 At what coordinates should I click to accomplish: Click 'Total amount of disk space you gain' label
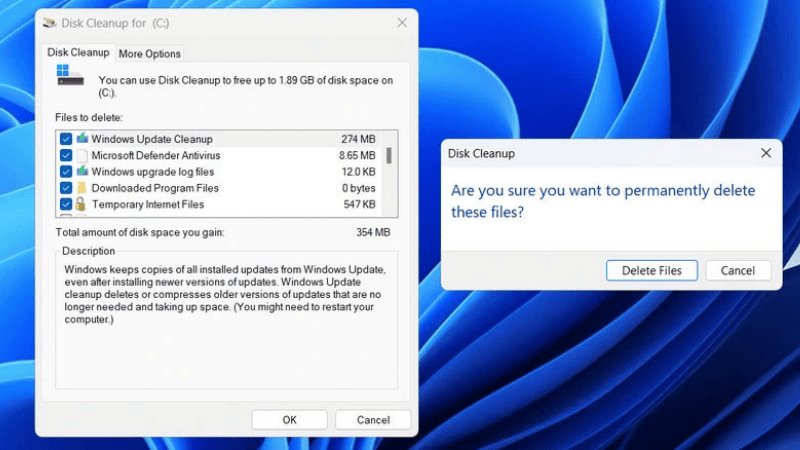click(x=140, y=232)
